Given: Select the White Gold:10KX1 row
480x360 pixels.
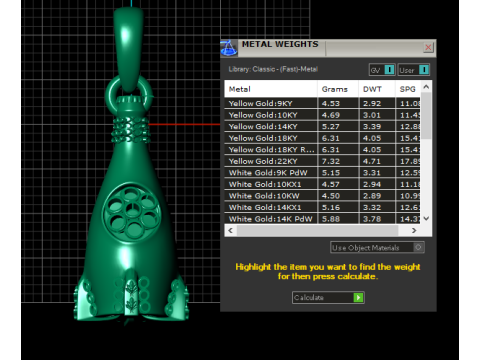Looking at the screenshot, I should 322,184.
